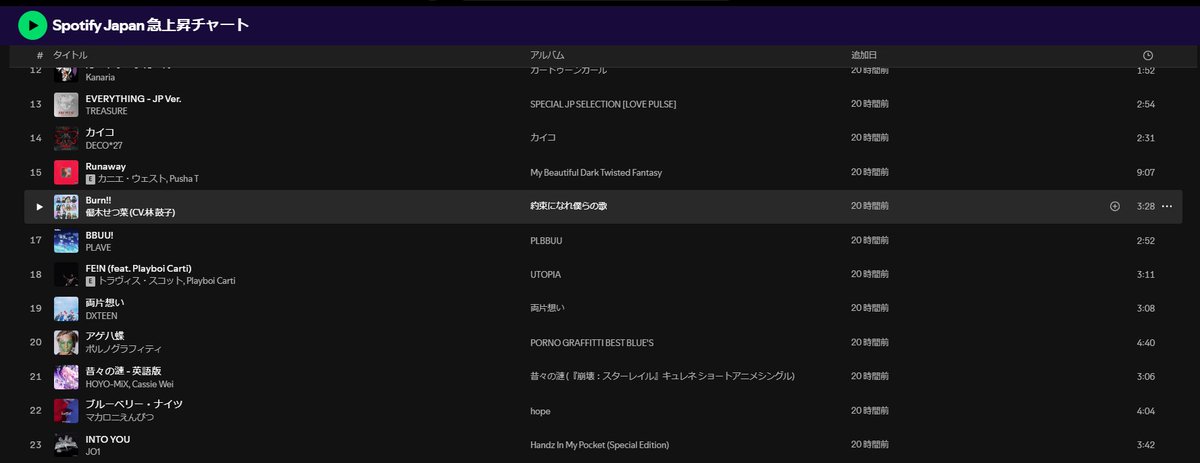Open more options menu for Burn!!
The height and width of the screenshot is (463, 1200).
1166,207
